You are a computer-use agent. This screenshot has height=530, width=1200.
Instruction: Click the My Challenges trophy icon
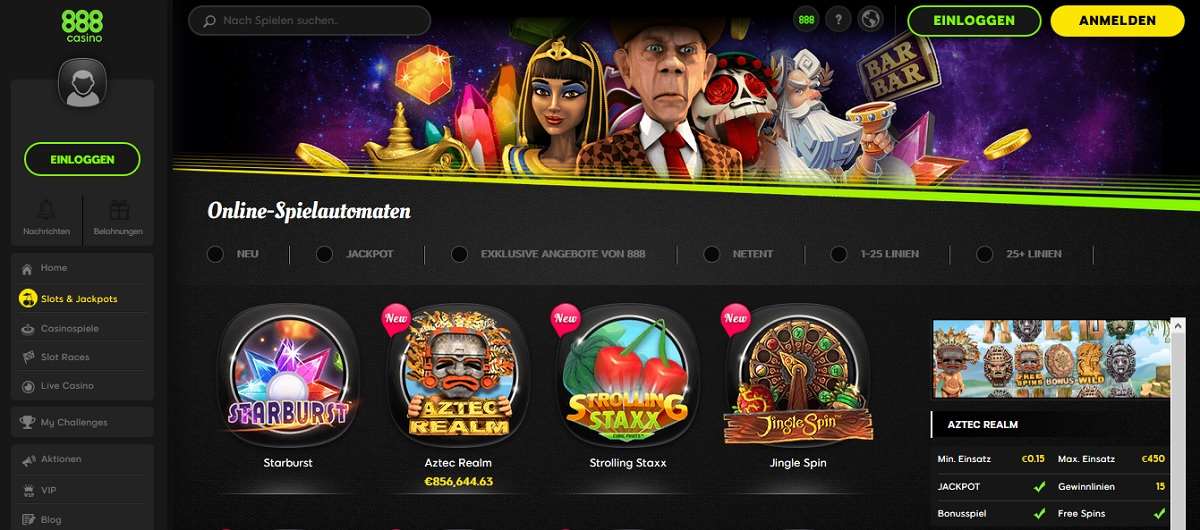tap(27, 422)
